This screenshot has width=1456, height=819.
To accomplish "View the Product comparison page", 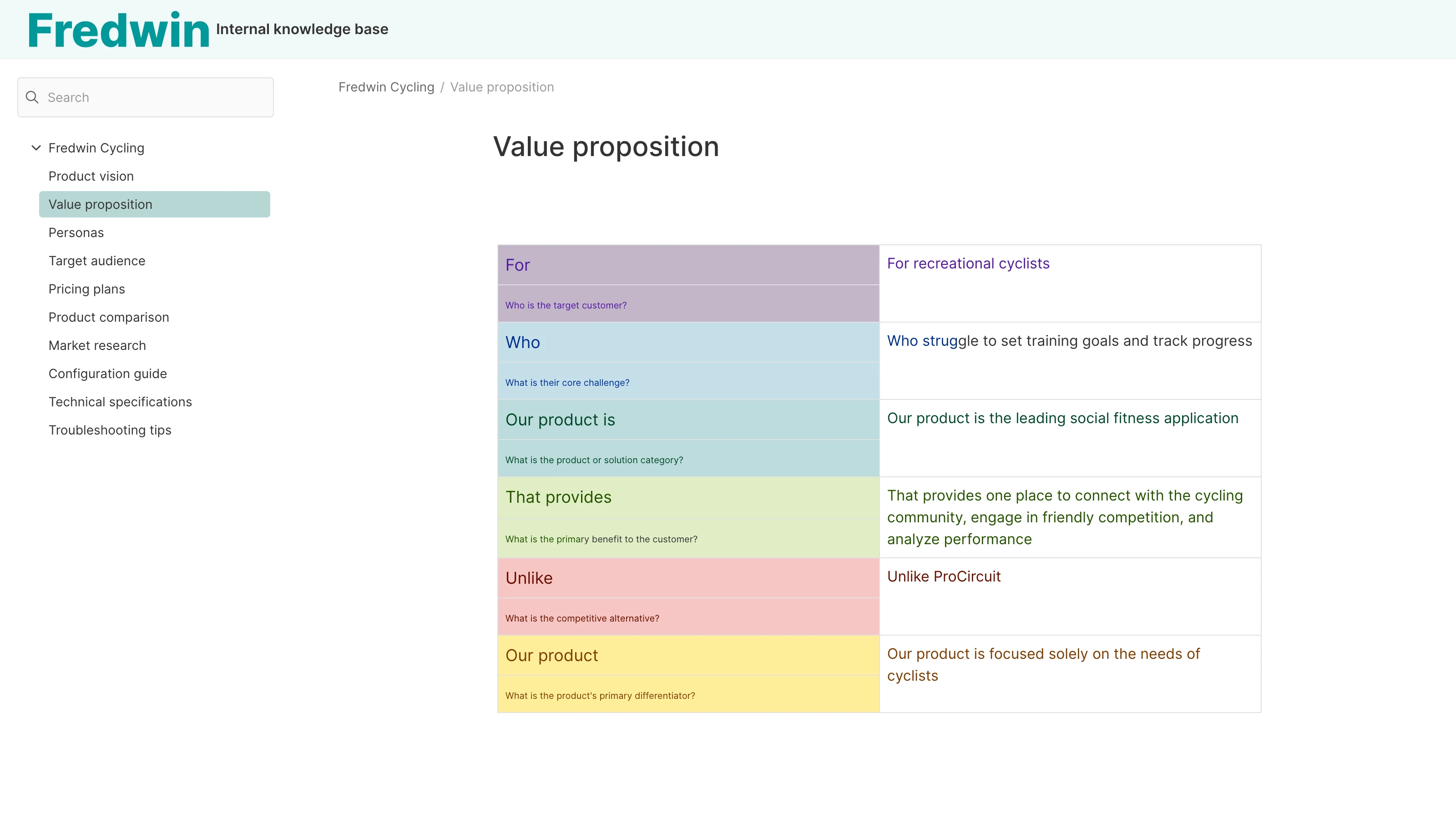I will (109, 317).
